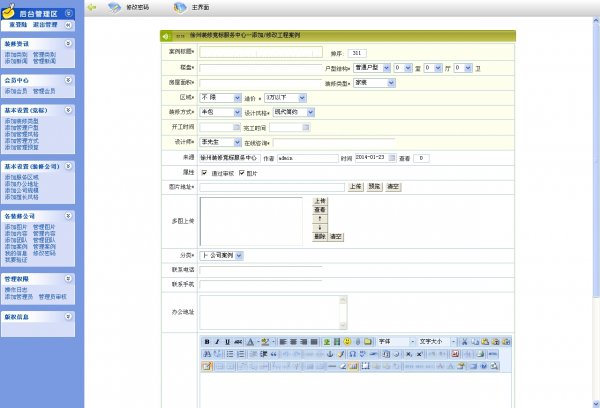Click the yellow back arrow icon

92,7
